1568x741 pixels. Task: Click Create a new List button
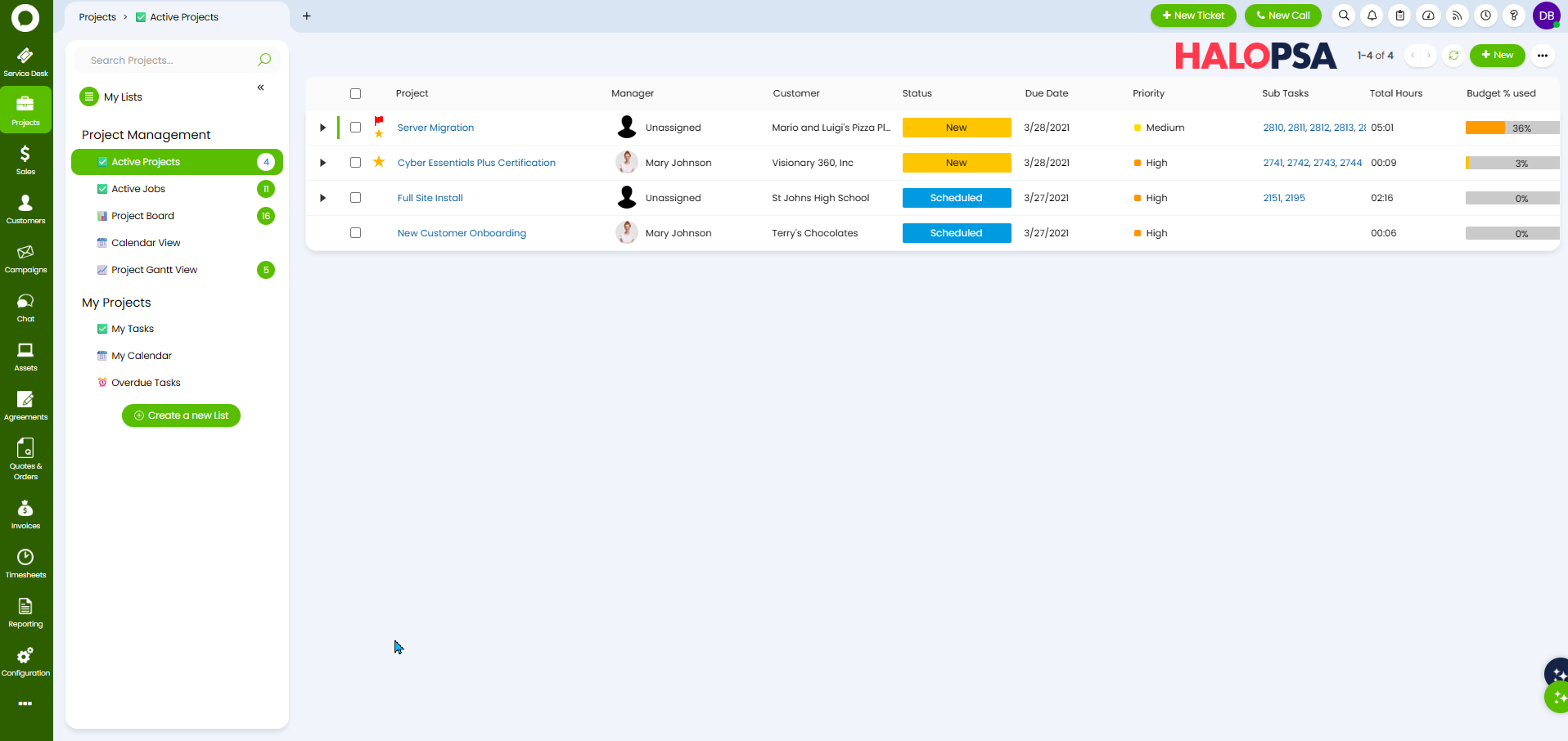click(x=181, y=415)
